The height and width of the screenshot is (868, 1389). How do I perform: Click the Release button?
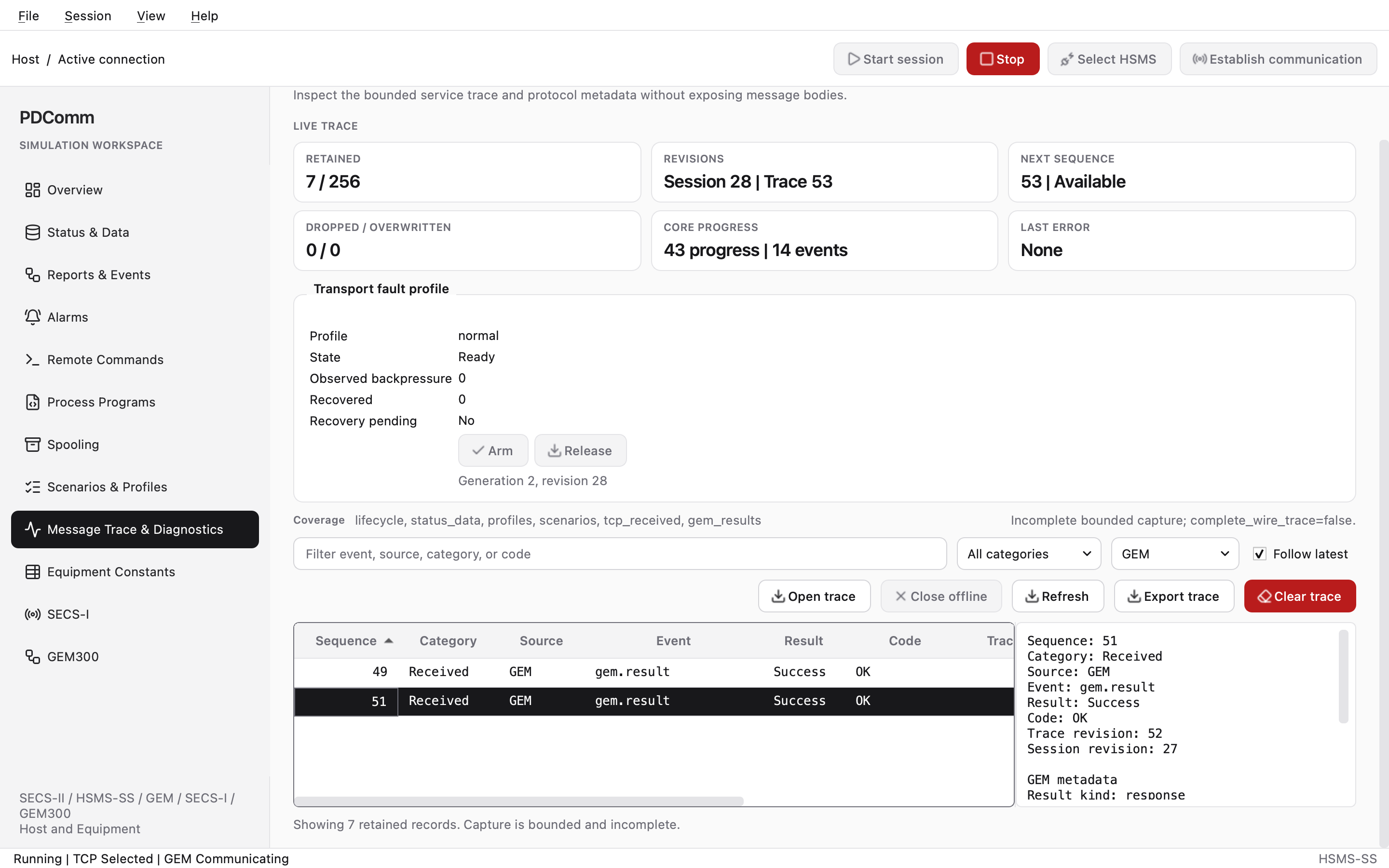580,451
